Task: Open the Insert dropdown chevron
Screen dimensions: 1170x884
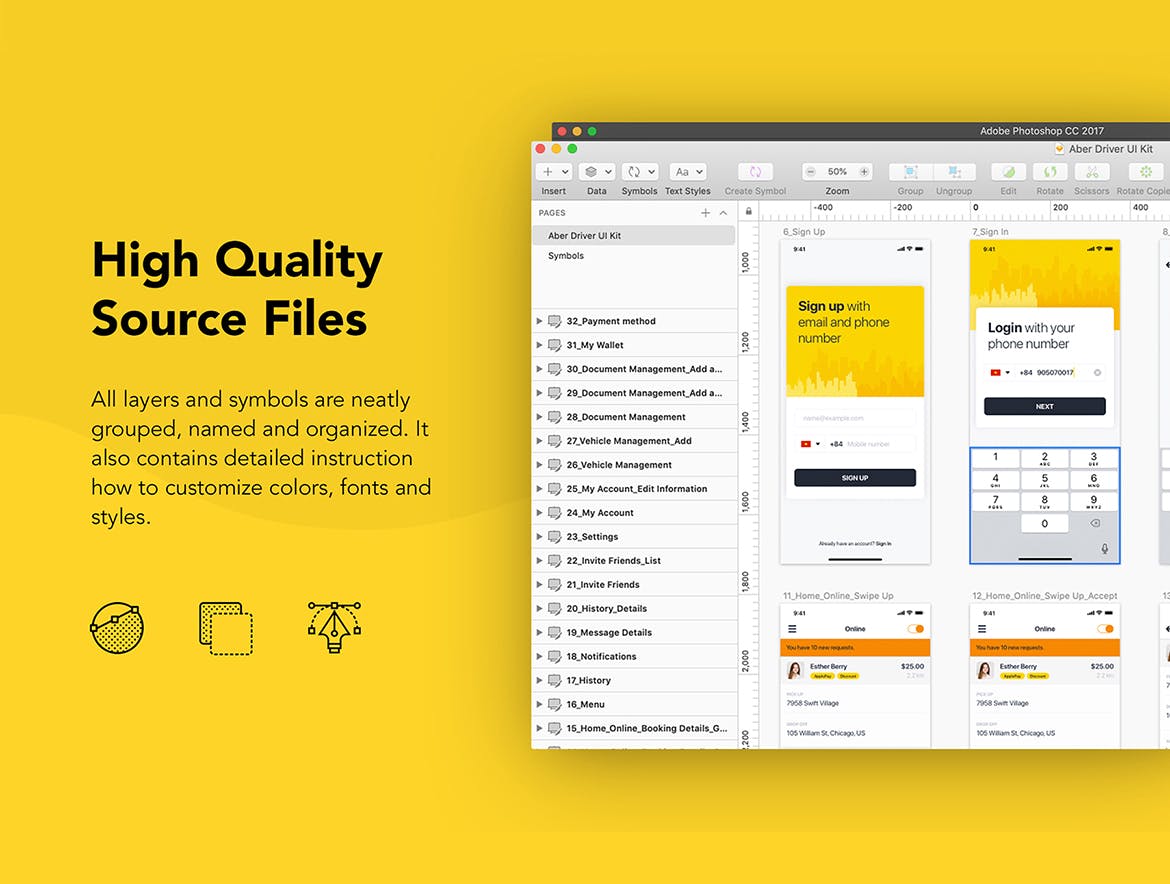Action: [566, 171]
